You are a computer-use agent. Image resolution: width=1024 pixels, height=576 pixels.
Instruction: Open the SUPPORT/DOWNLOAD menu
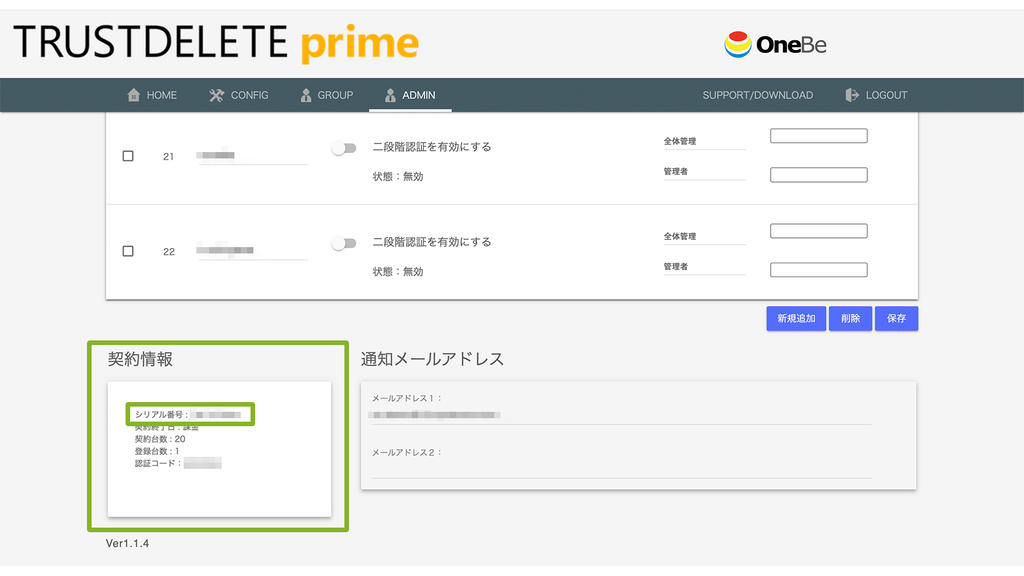(758, 95)
